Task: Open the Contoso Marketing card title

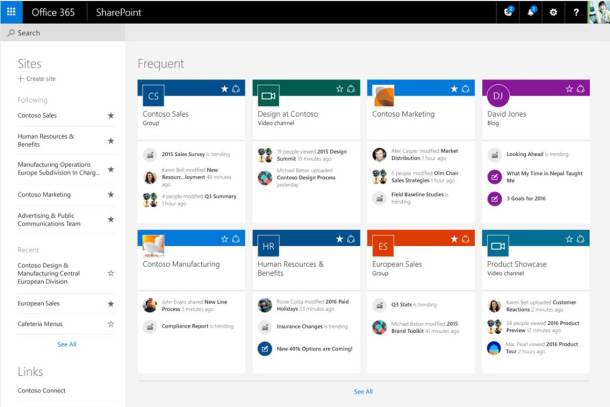Action: pos(403,114)
